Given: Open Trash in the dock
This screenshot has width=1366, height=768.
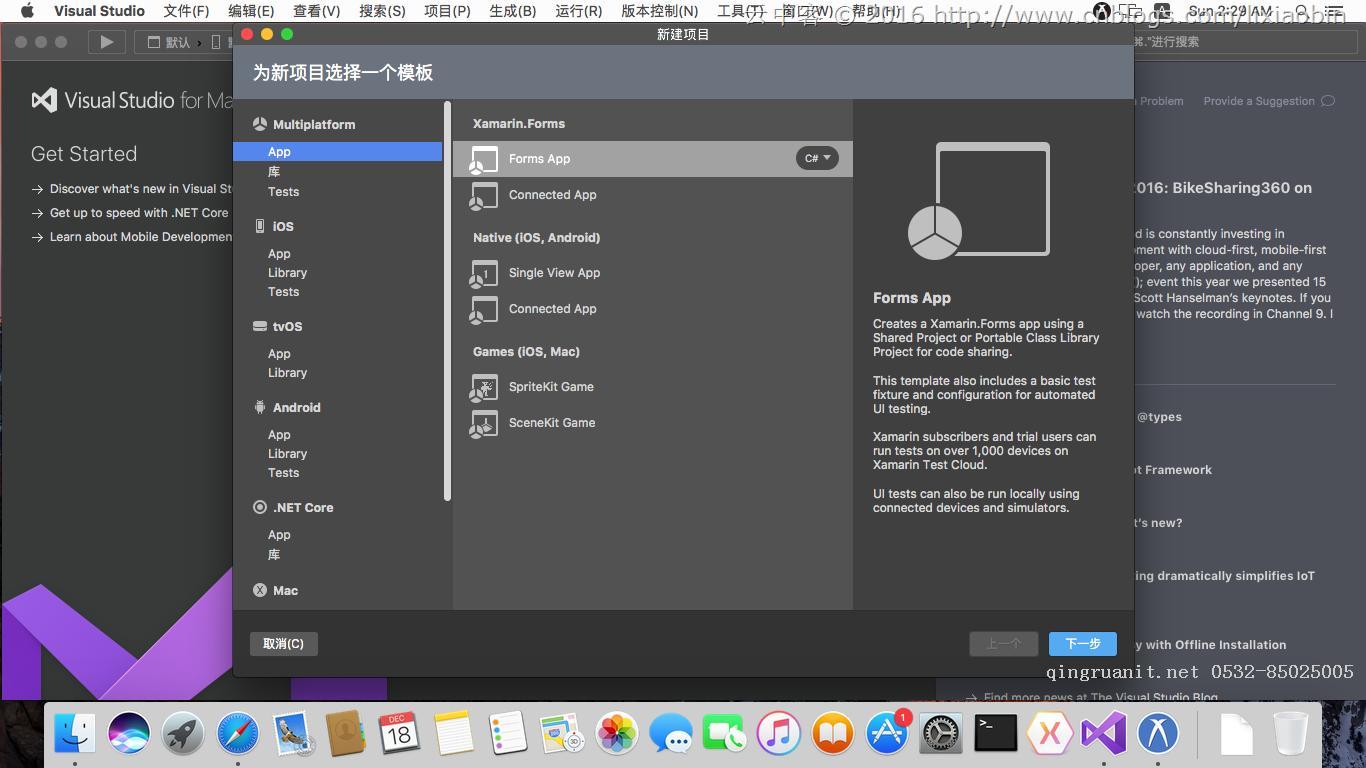Looking at the screenshot, I should (1291, 733).
